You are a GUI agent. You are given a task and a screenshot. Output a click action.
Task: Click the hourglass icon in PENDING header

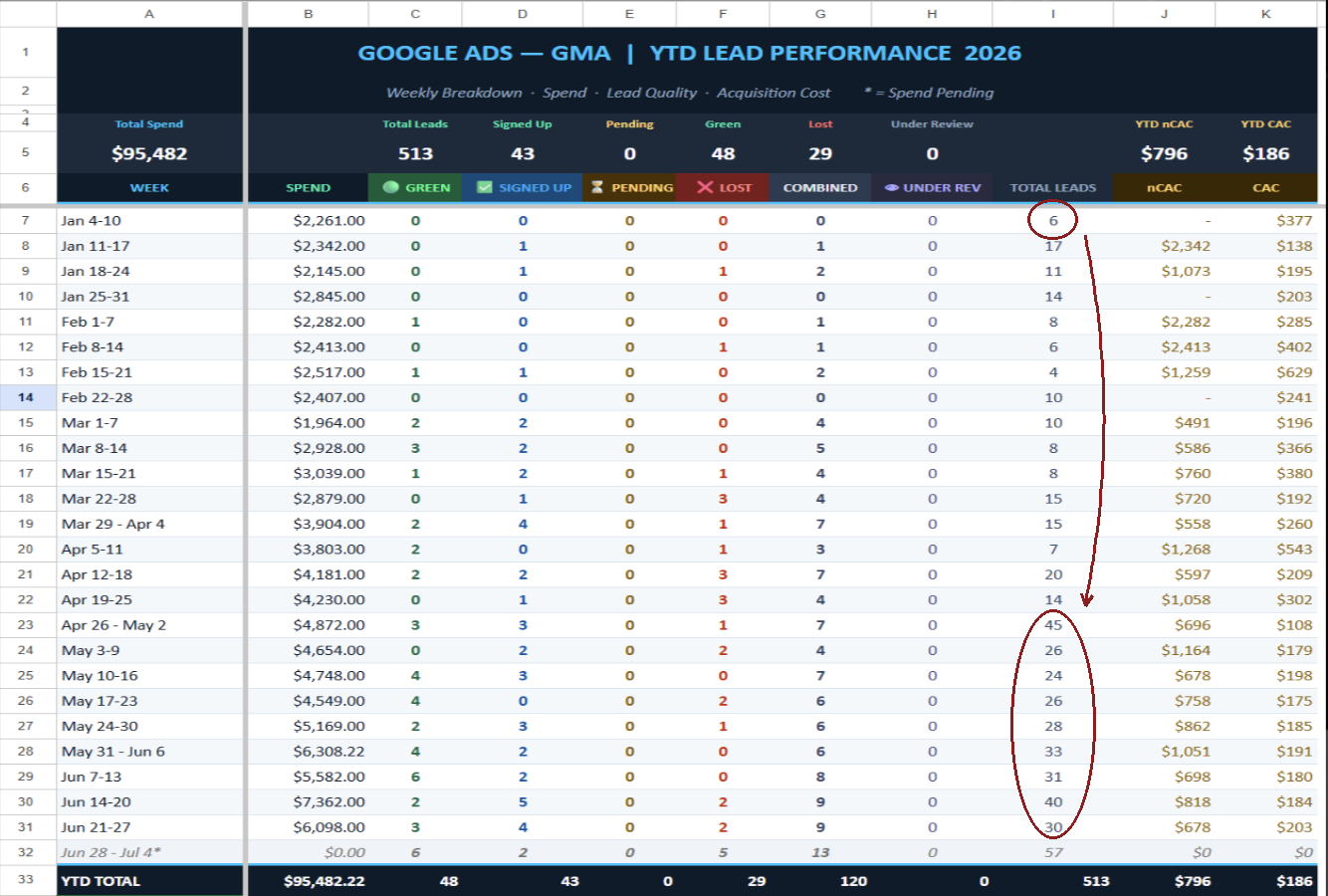[x=597, y=187]
